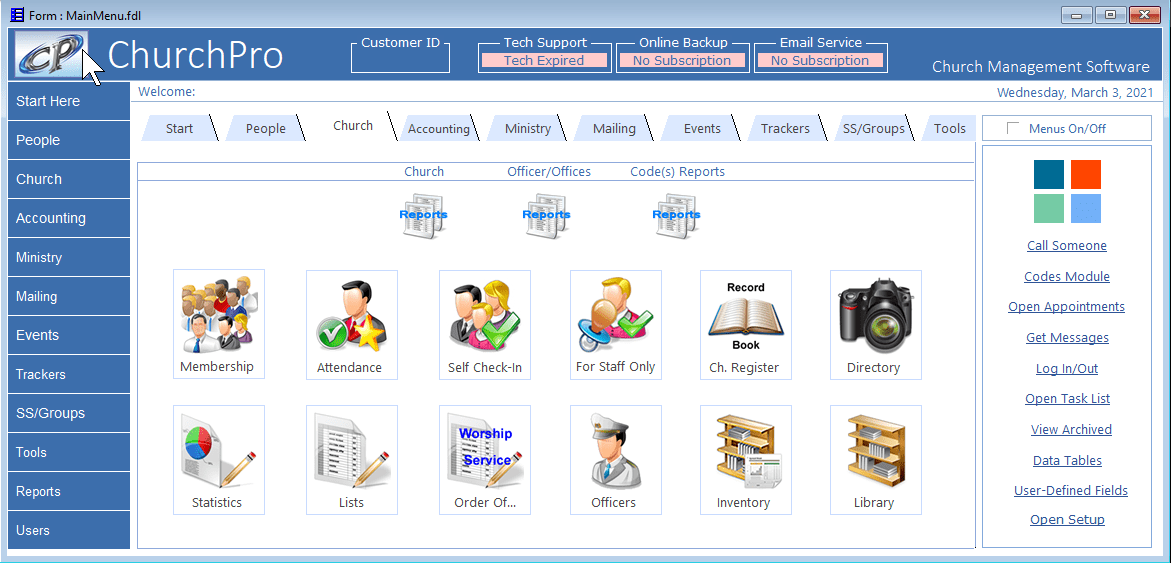The image size is (1171, 563).
Task: Click the ChurchPro CP logo
Action: [x=52, y=54]
